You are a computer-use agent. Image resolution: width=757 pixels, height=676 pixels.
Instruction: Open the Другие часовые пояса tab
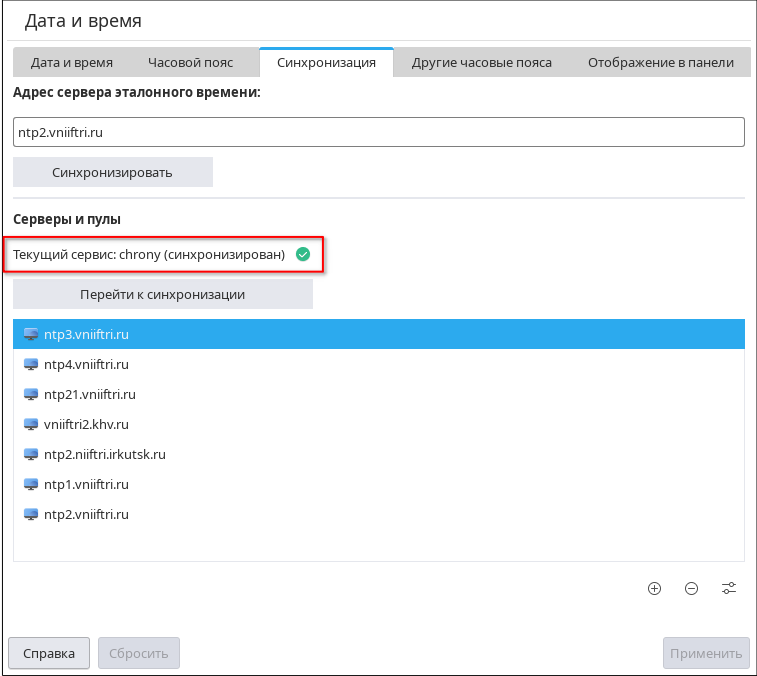[x=482, y=62]
